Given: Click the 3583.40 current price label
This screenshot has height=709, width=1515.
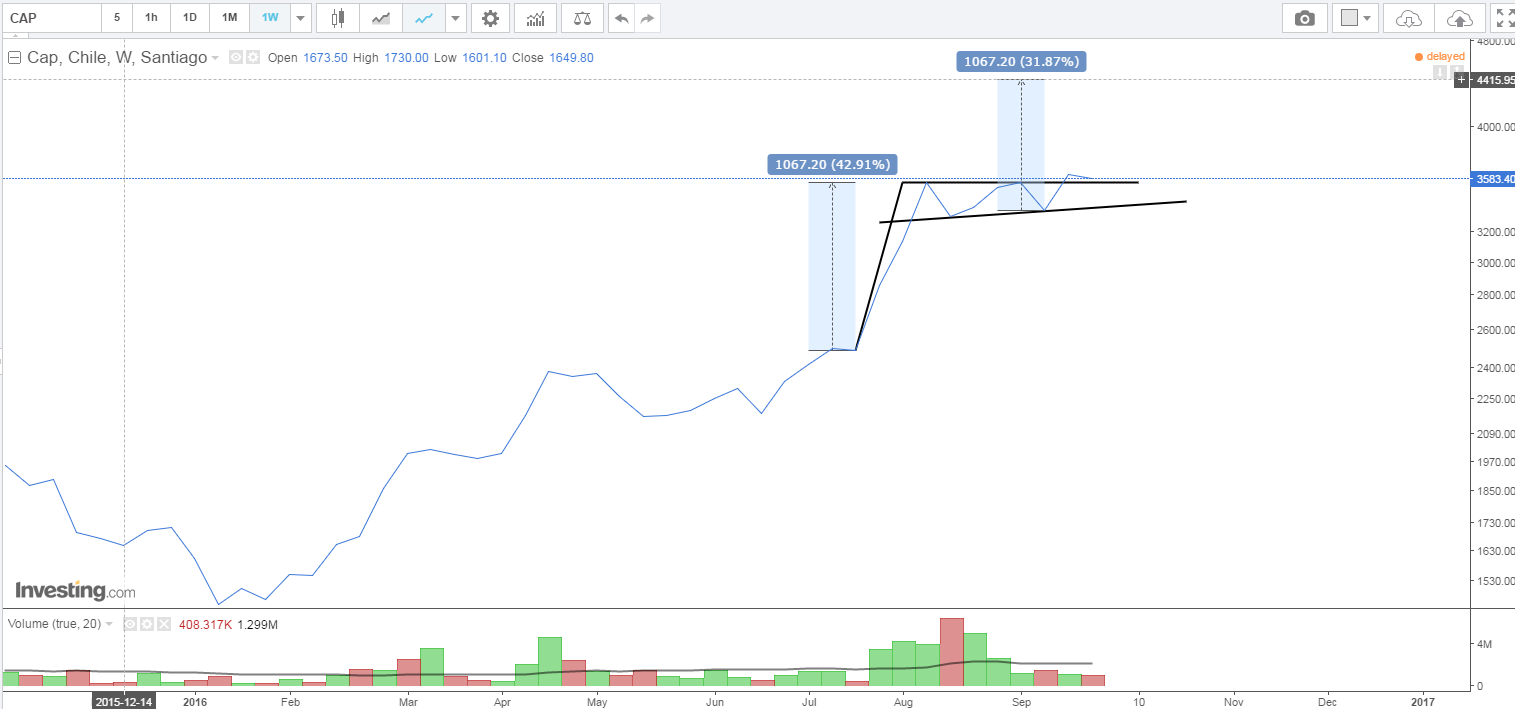Looking at the screenshot, I should pos(1494,179).
